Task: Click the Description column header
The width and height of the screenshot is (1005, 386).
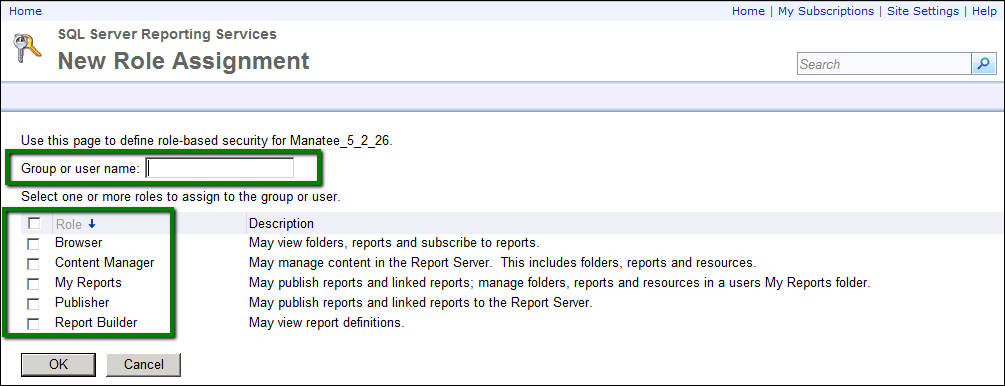Action: coord(281,224)
